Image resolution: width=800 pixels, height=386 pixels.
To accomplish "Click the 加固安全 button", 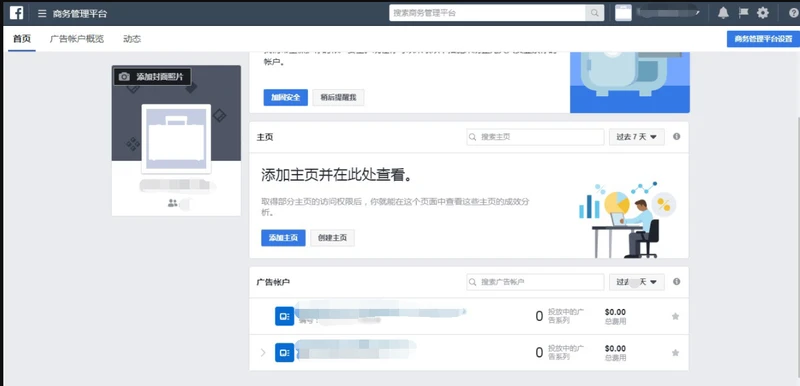I will [286, 97].
